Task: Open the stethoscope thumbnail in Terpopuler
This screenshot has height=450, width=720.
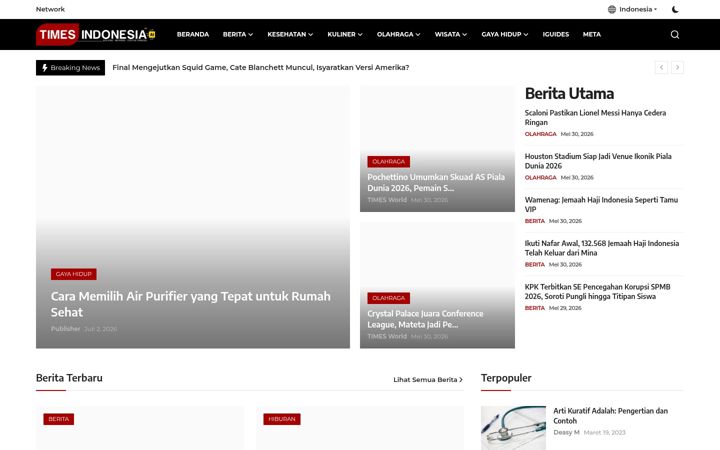Action: 513,428
